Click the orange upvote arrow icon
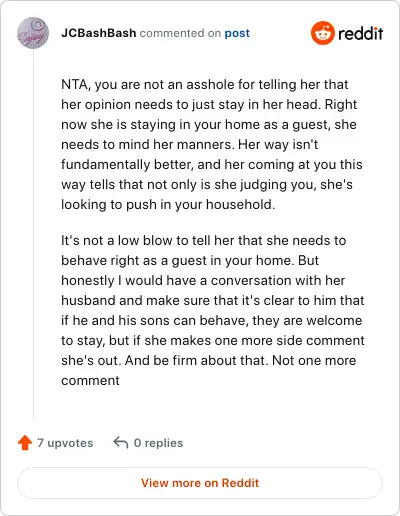 (25, 443)
